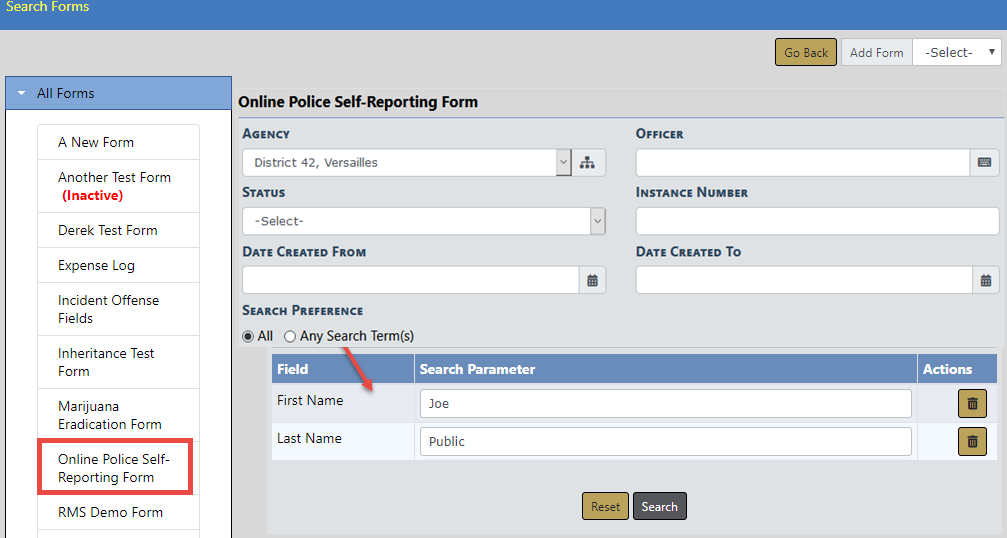Open the Date Created From calendar picker
The height and width of the screenshot is (538, 1007).
(x=592, y=281)
